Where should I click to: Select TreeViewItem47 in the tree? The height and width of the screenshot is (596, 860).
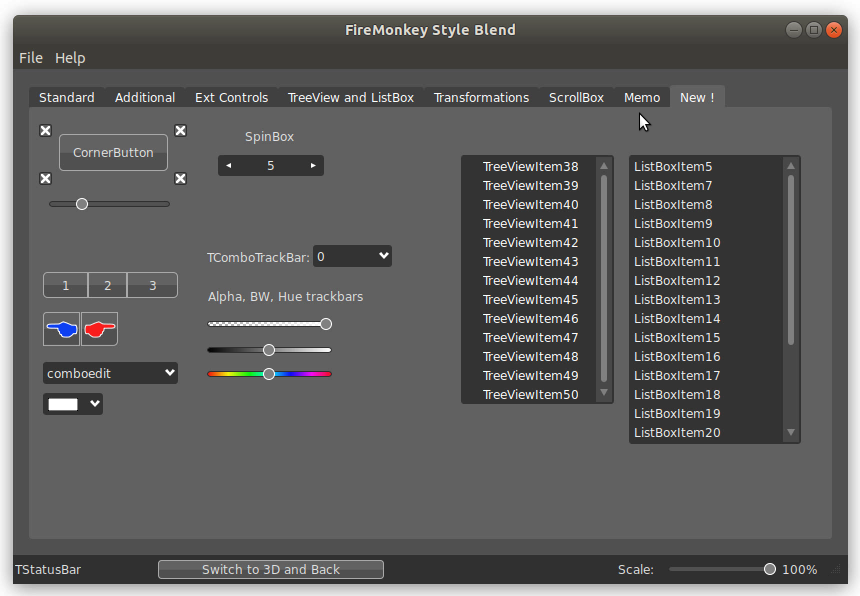tap(530, 338)
